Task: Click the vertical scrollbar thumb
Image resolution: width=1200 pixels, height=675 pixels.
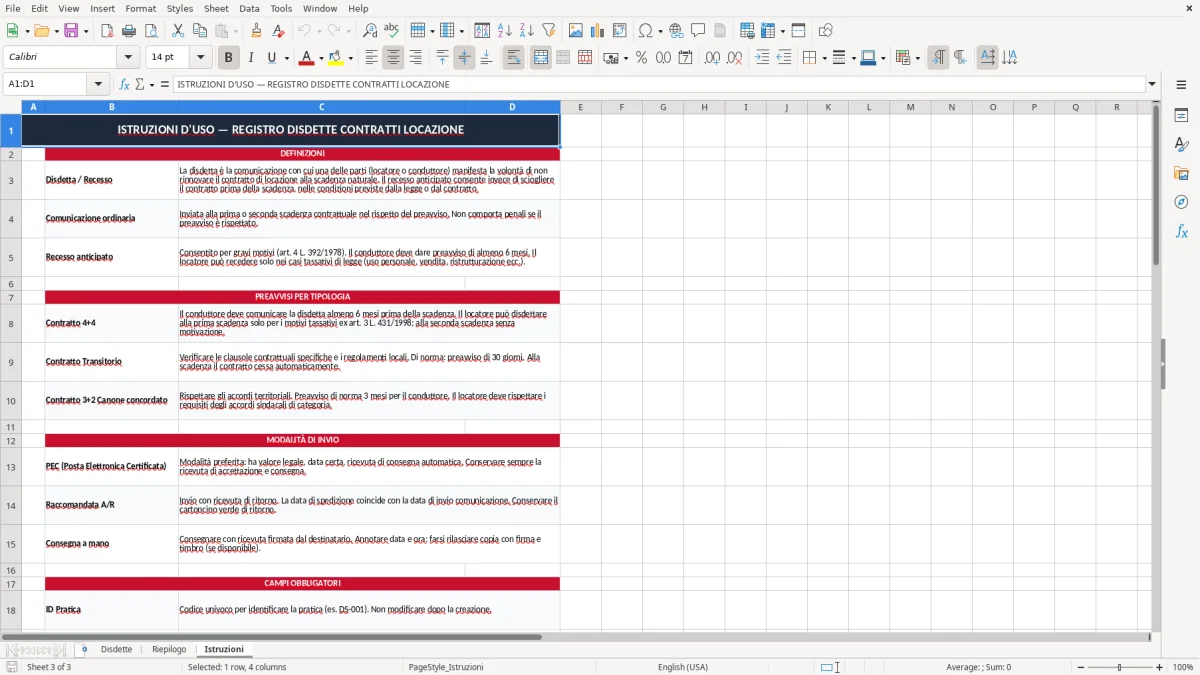Action: (x=1156, y=185)
